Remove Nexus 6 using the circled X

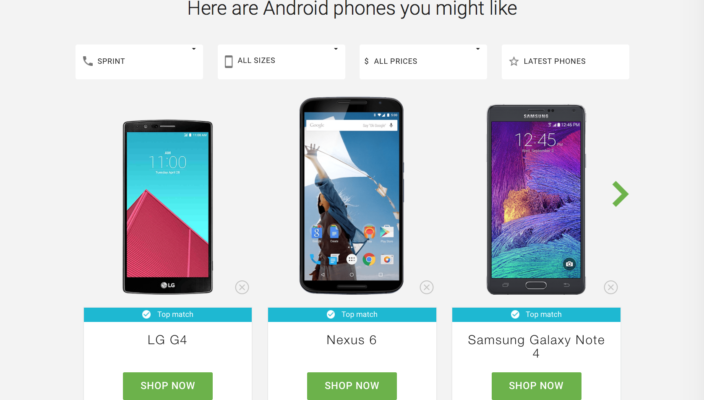427,287
